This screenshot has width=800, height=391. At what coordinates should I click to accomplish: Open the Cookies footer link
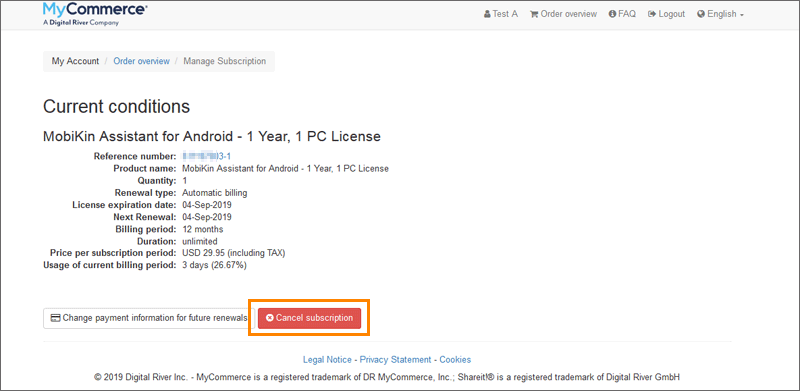455,360
